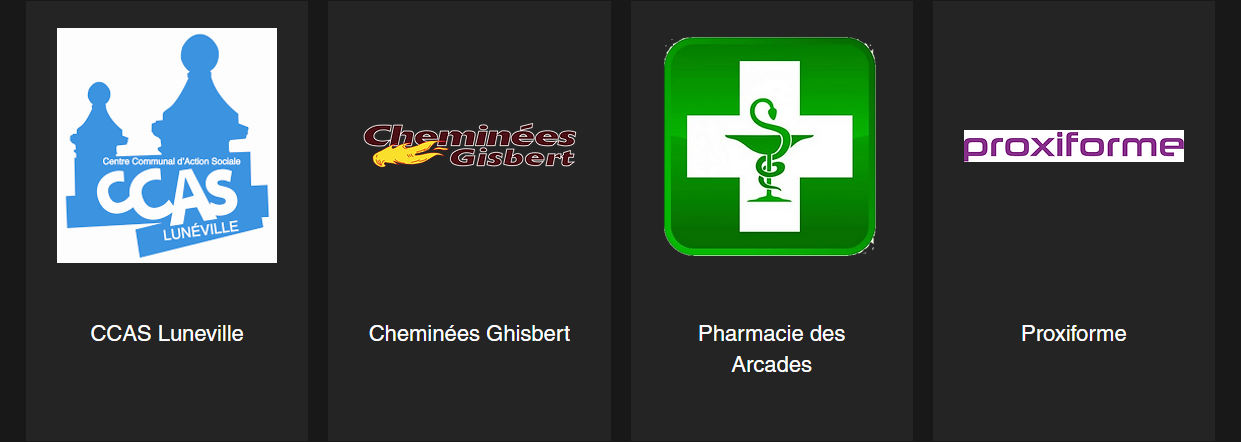Open the blue CCAS Lunéville logo
Viewport: 1241px width, 442px height.
(167, 145)
